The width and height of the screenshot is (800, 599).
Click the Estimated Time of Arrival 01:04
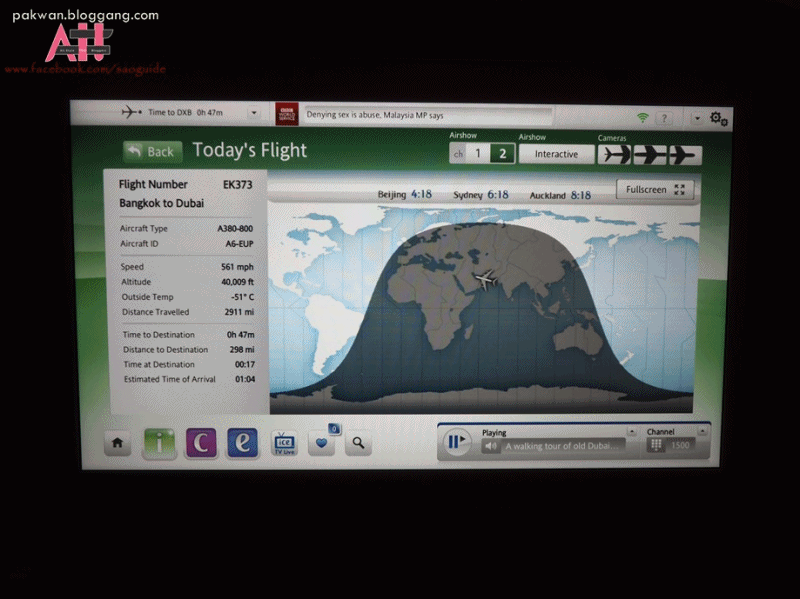pos(245,379)
